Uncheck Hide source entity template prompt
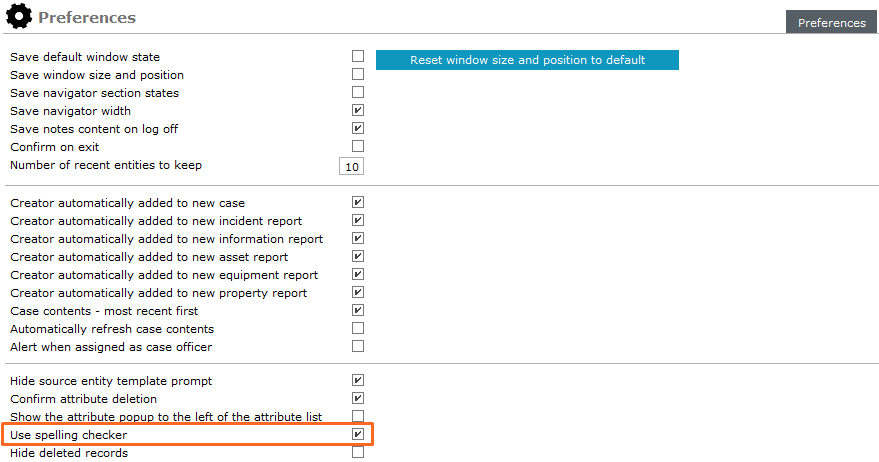Image resolution: width=879 pixels, height=462 pixels. 358,381
